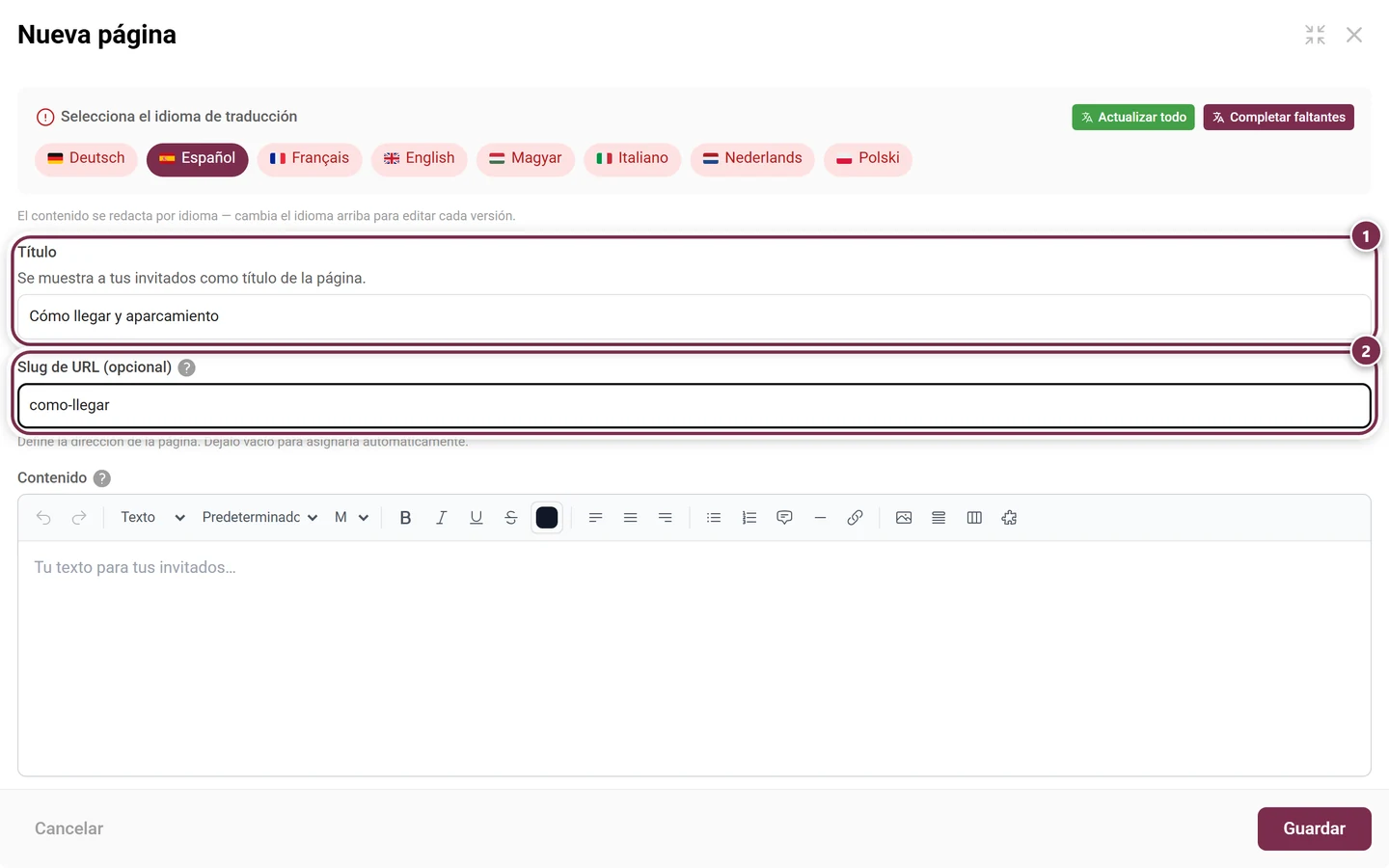Toggle bold formatting
The image size is (1389, 868).
point(405,518)
